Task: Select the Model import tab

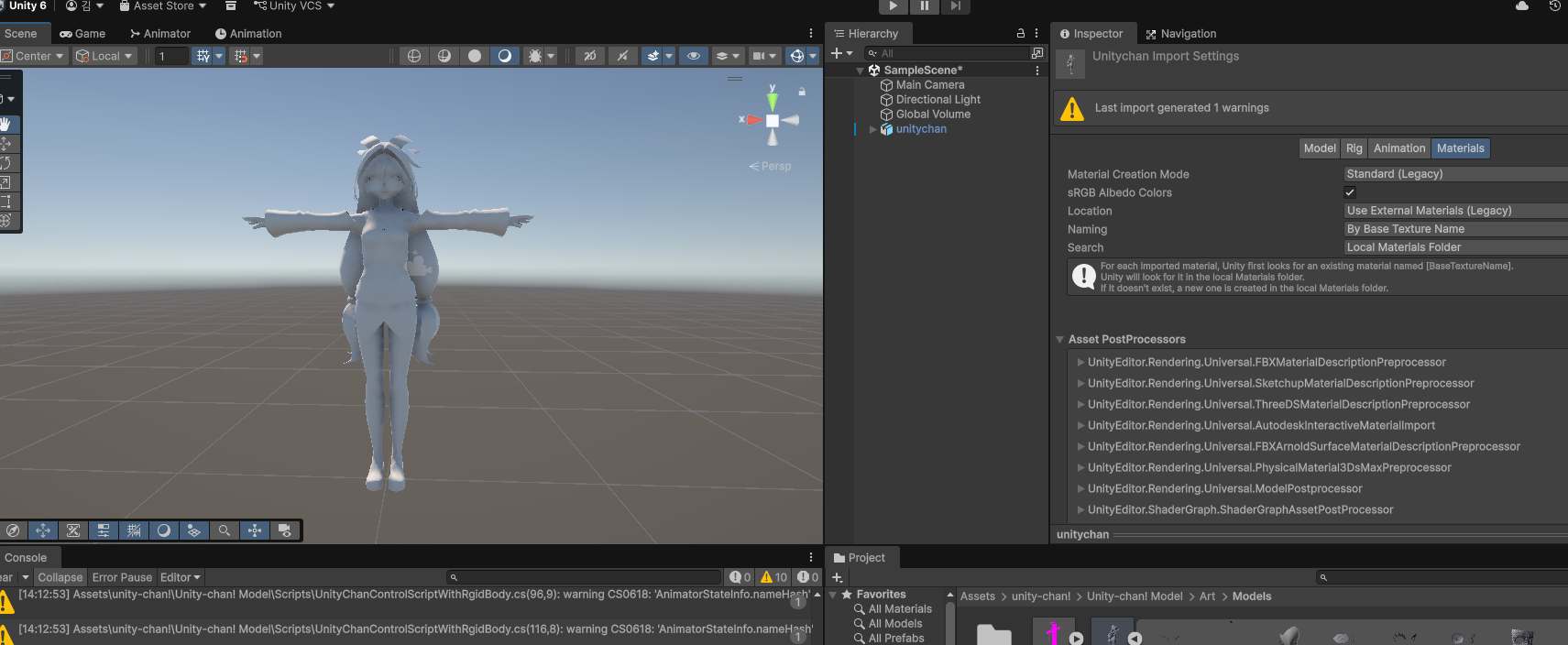Action: pos(1320,148)
